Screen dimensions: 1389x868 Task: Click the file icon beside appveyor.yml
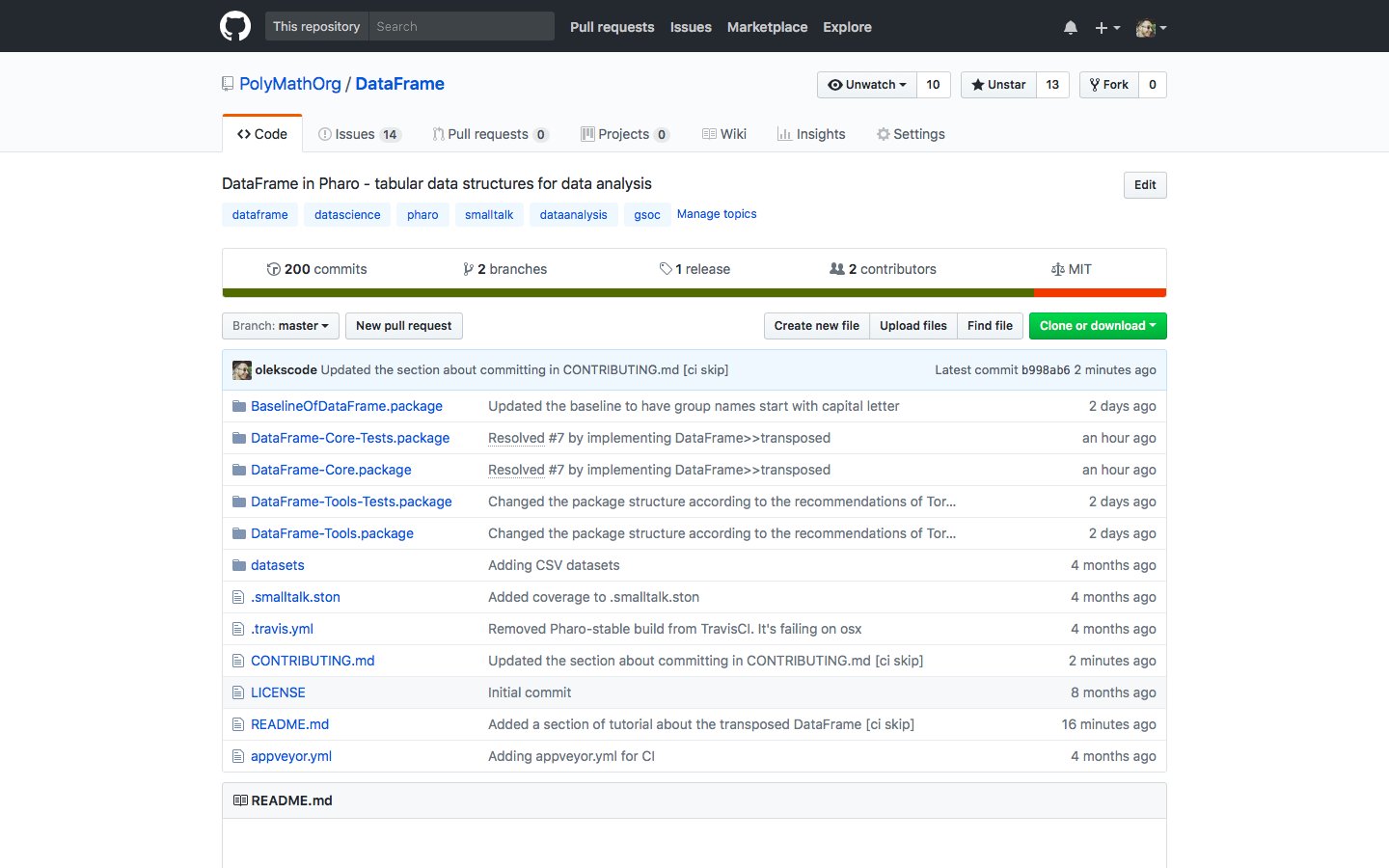(238, 756)
